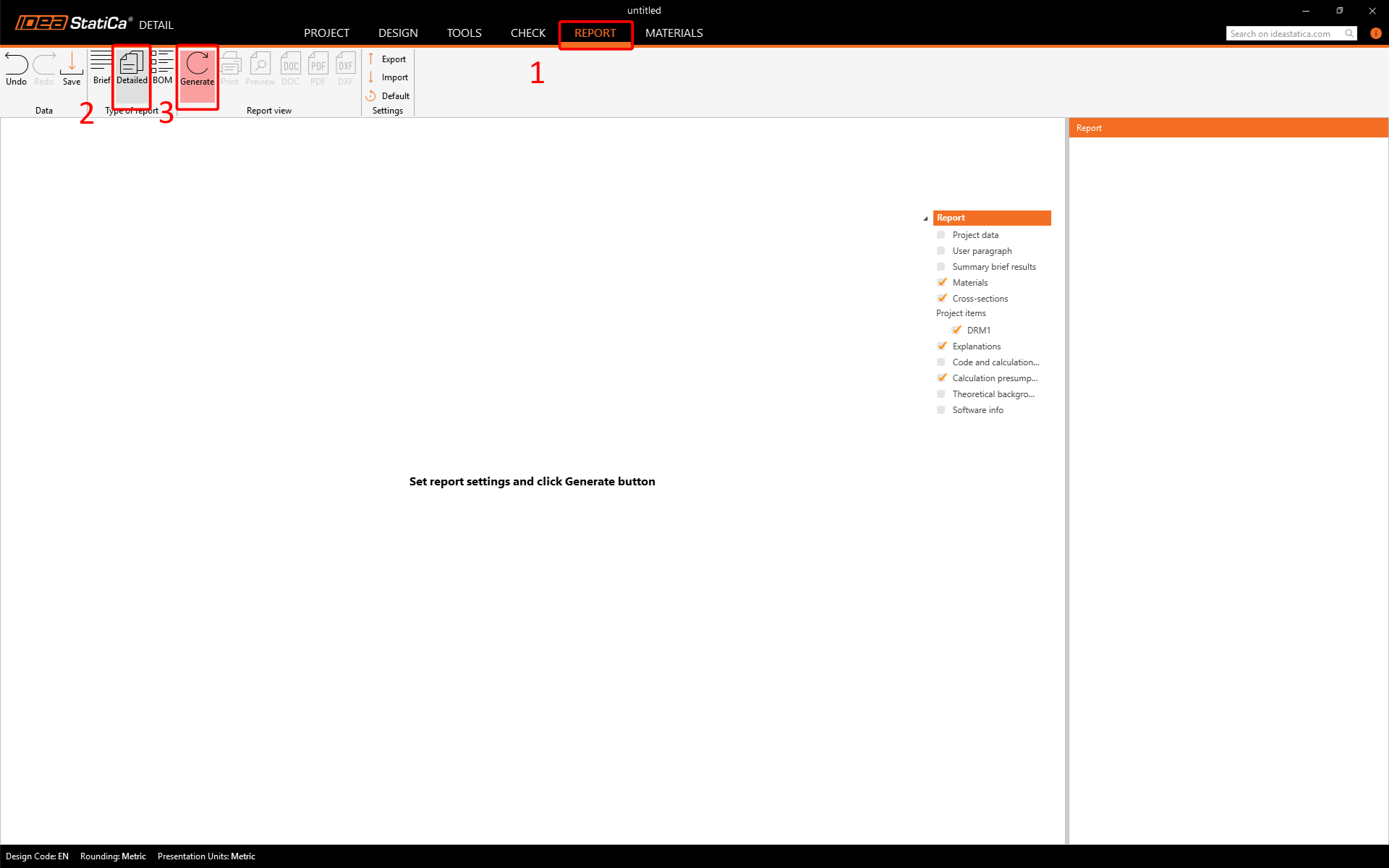Select the Detailed report type
Image resolution: width=1389 pixels, height=868 pixels.
(132, 69)
